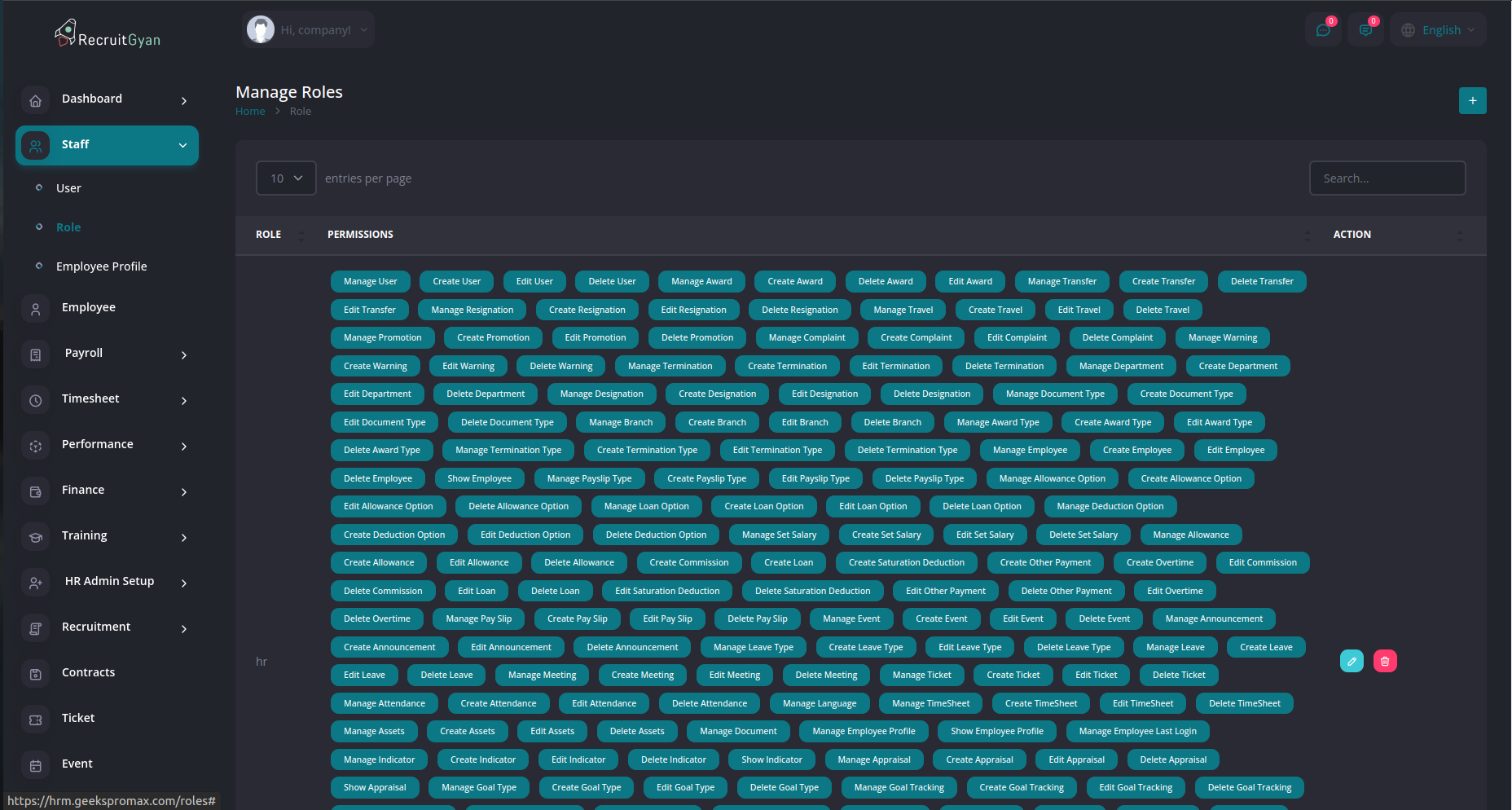Click the red delete trash icon for hr role
Image resolution: width=1512 pixels, height=810 pixels.
coord(1385,661)
